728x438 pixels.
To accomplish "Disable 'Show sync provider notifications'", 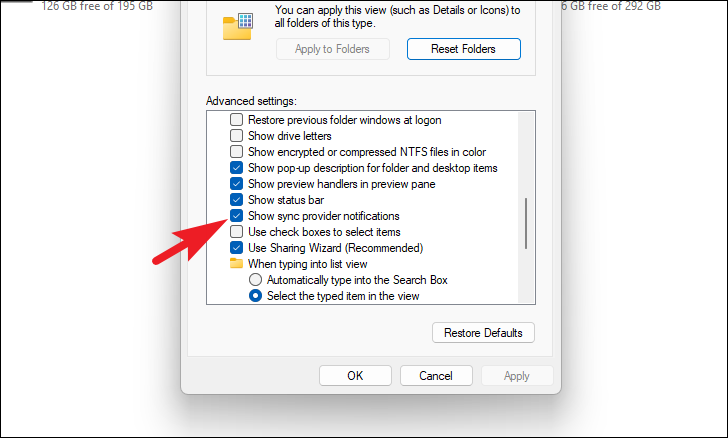I will (x=236, y=216).
